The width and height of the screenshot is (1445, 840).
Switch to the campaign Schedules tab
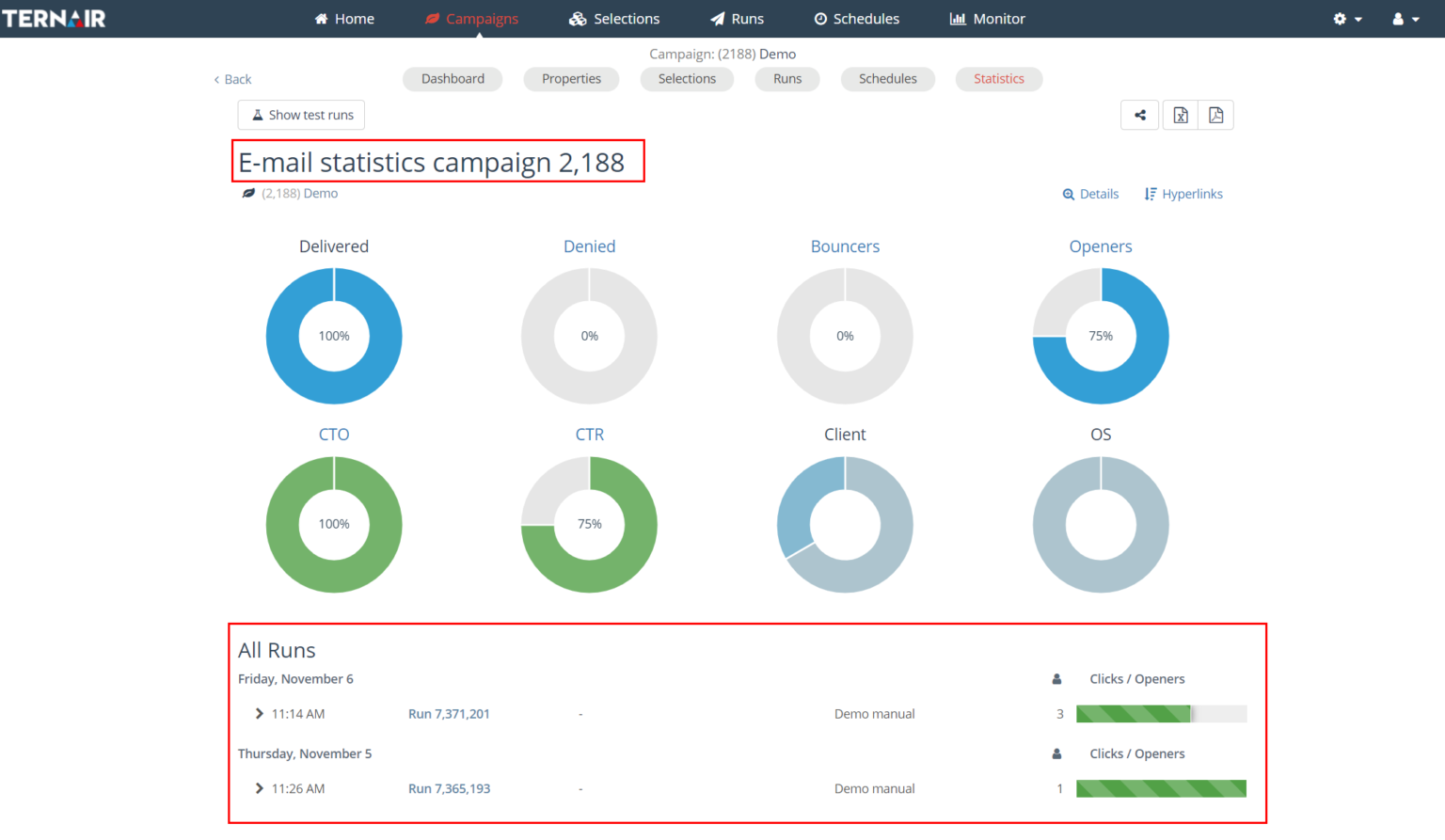pyautogui.click(x=887, y=79)
